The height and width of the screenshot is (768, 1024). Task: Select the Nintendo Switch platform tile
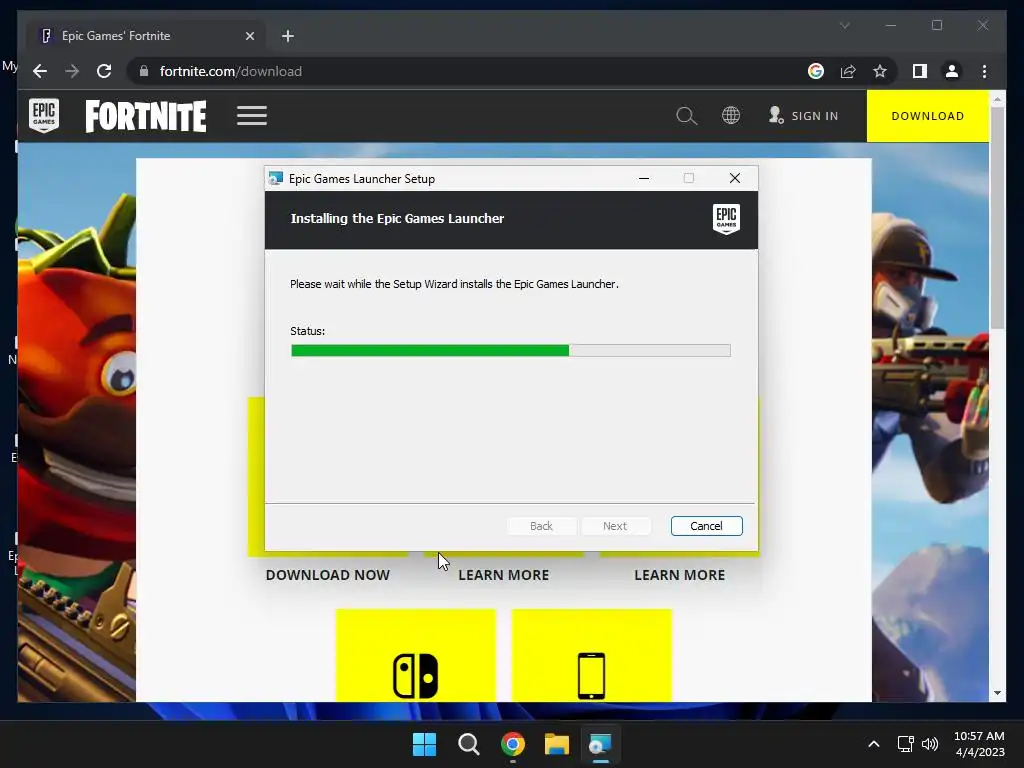(x=416, y=656)
